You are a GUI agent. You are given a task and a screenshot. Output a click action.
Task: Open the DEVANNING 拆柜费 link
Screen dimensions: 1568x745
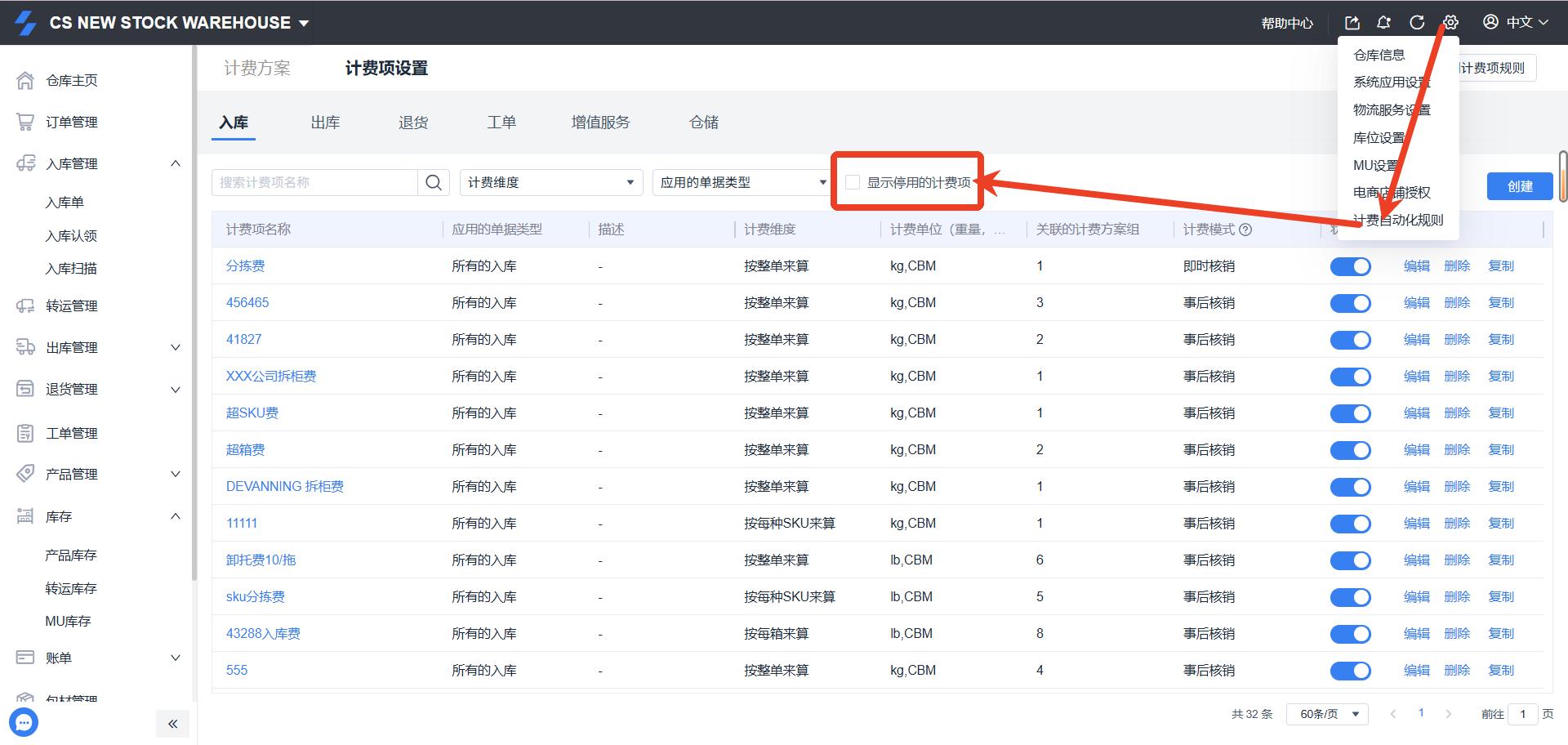tap(284, 486)
